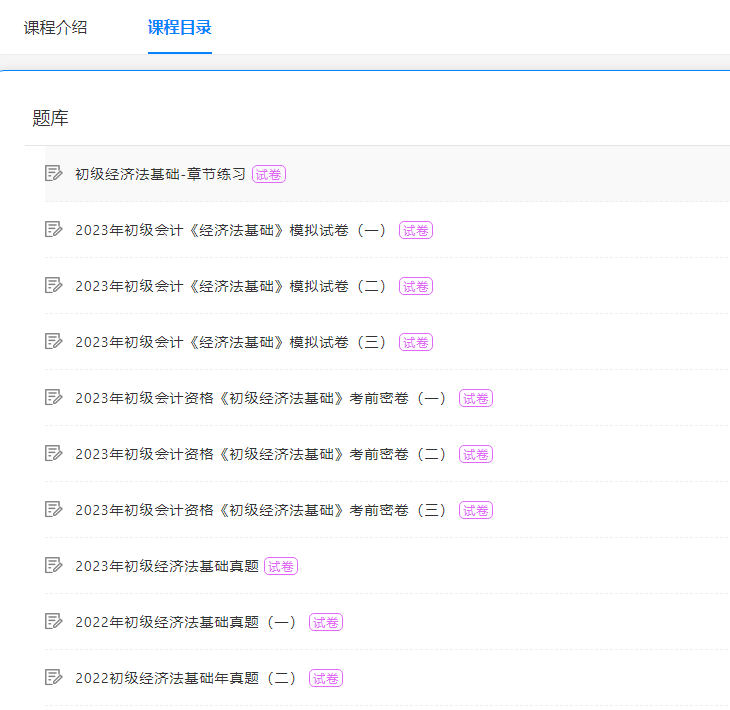The height and width of the screenshot is (710, 730).
Task: Open 初级经济法基础-章节练习
Action: [160, 174]
